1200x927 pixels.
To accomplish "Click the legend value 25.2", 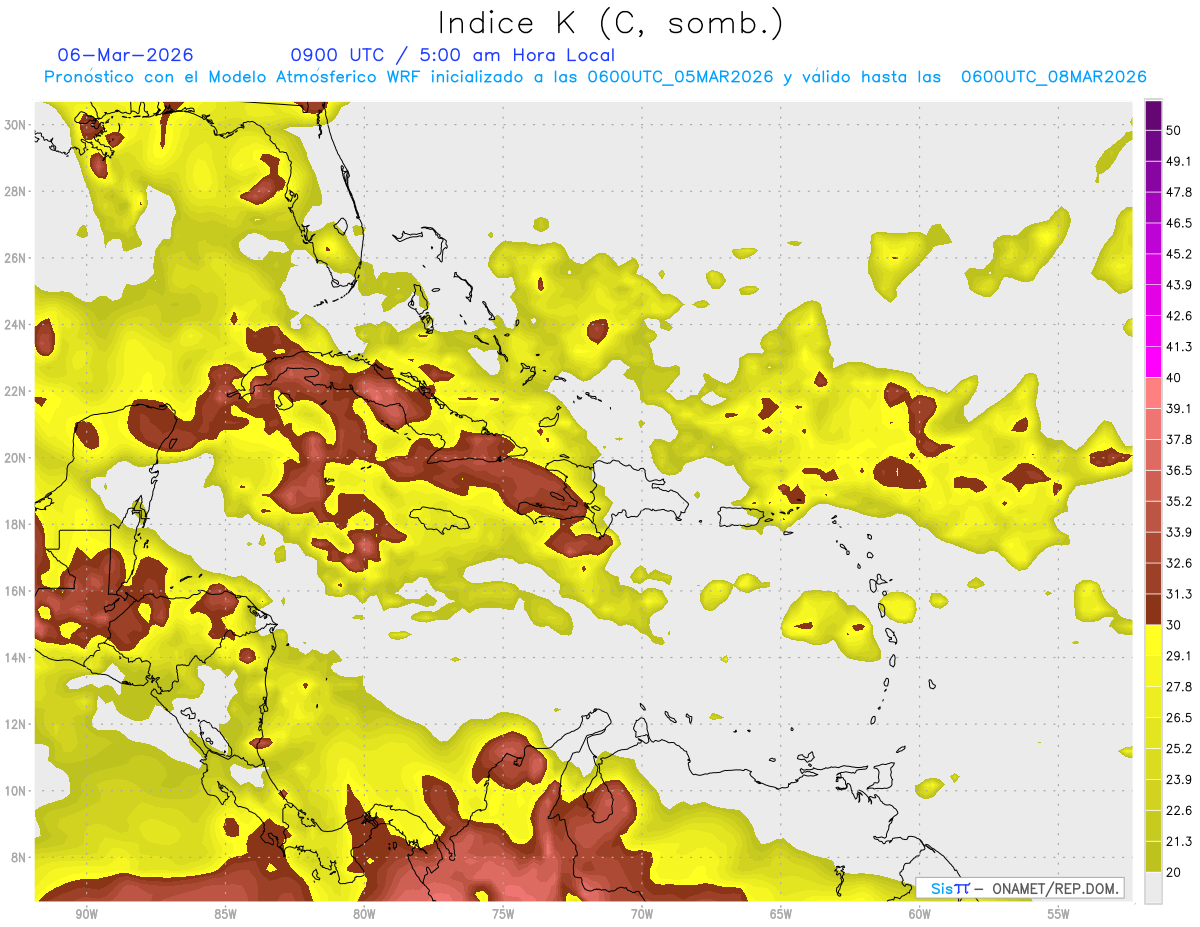I will point(1179,749).
